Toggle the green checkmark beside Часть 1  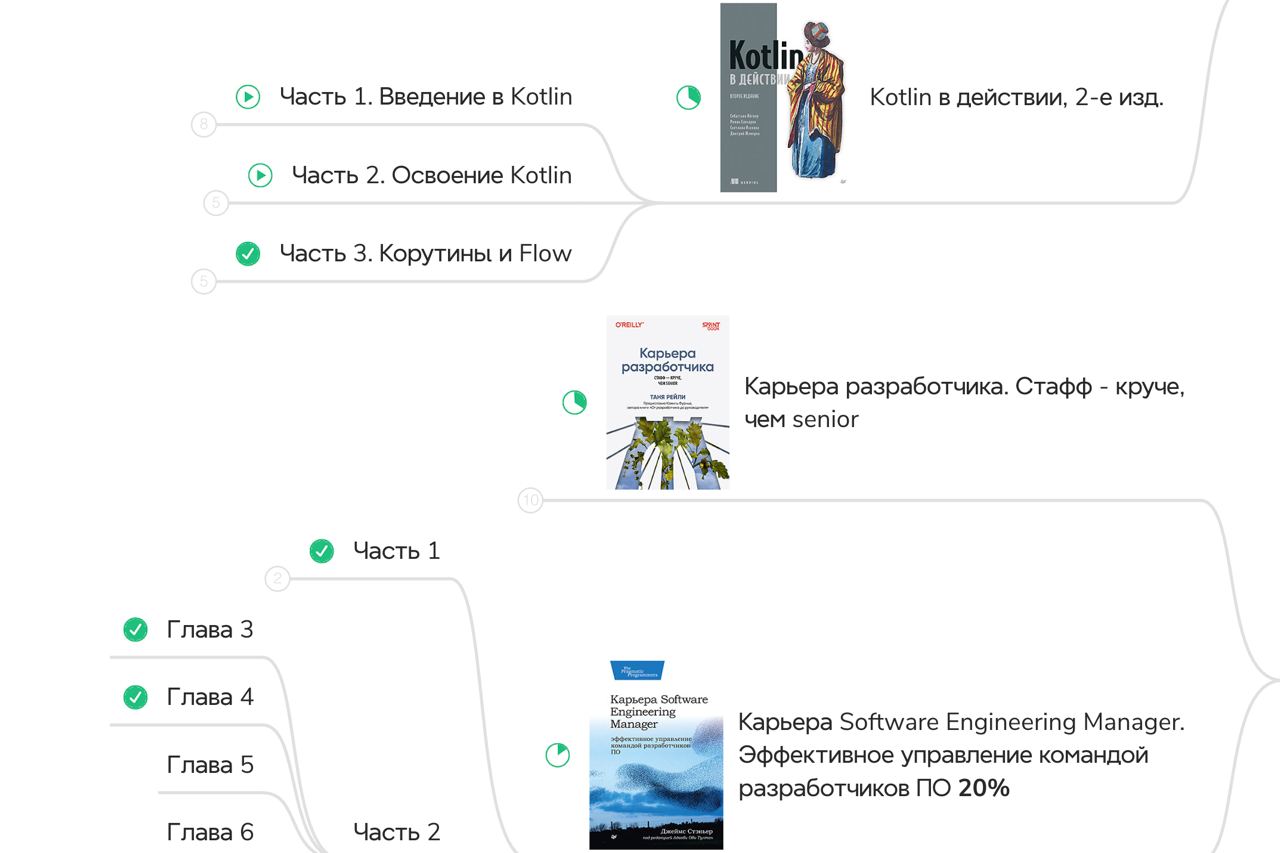(x=321, y=551)
